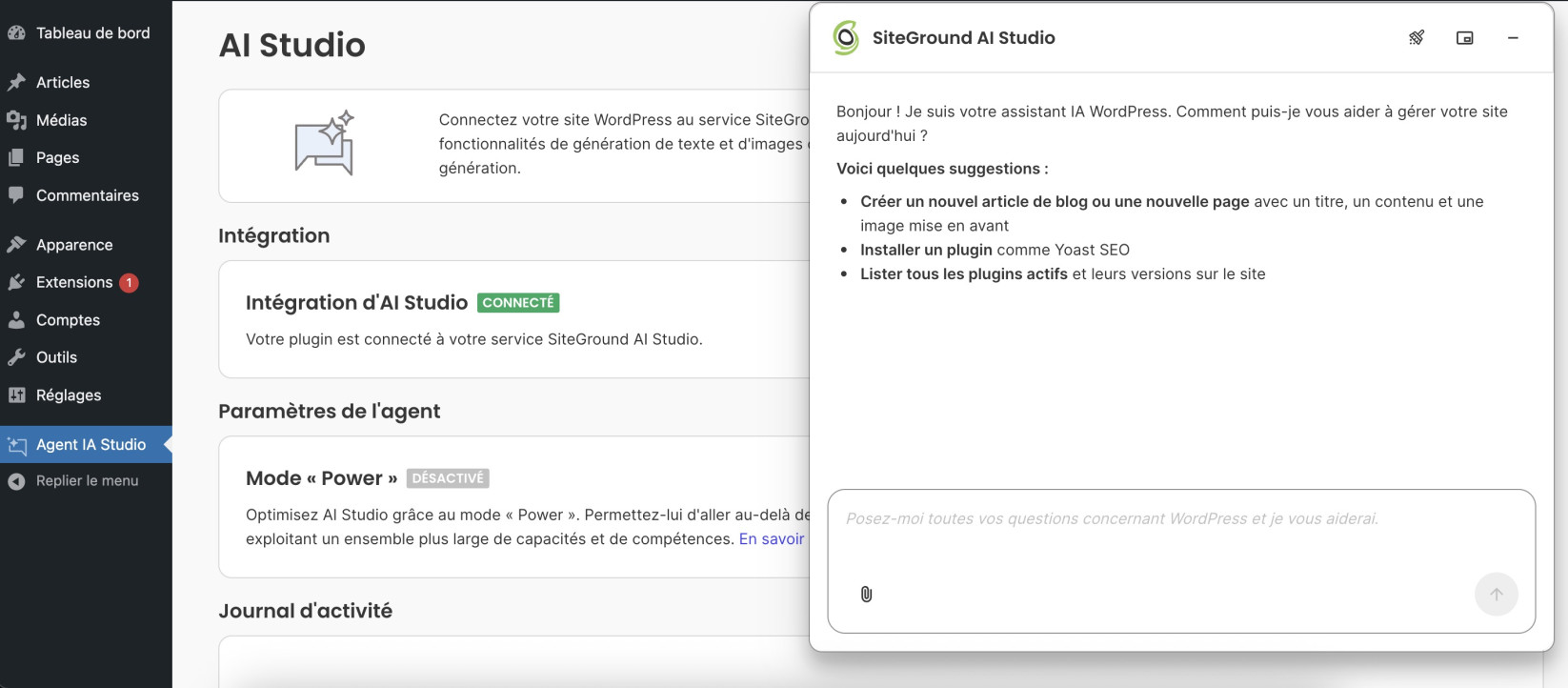
Task: Click the Commentaires bubble icon
Action: click(16, 195)
